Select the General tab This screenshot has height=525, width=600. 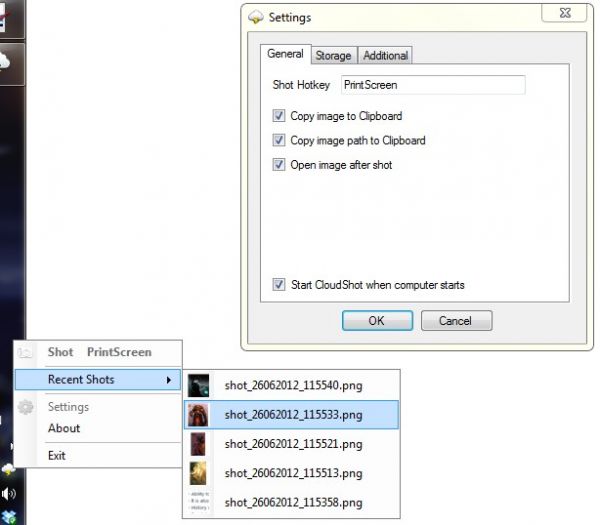285,54
